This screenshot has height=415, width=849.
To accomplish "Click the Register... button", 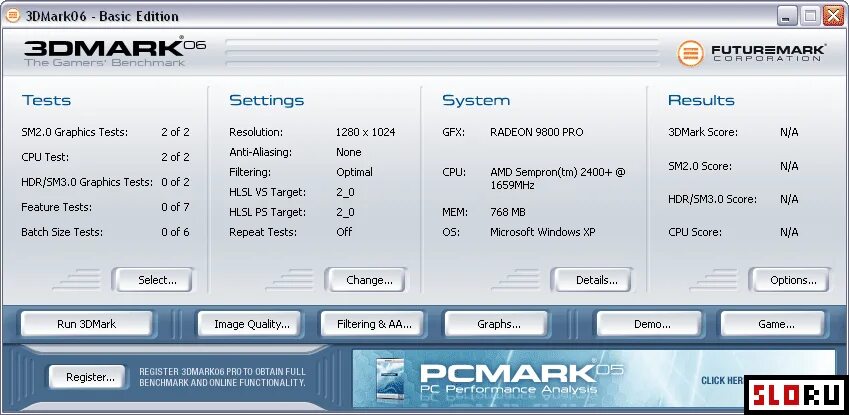I will coord(87,377).
